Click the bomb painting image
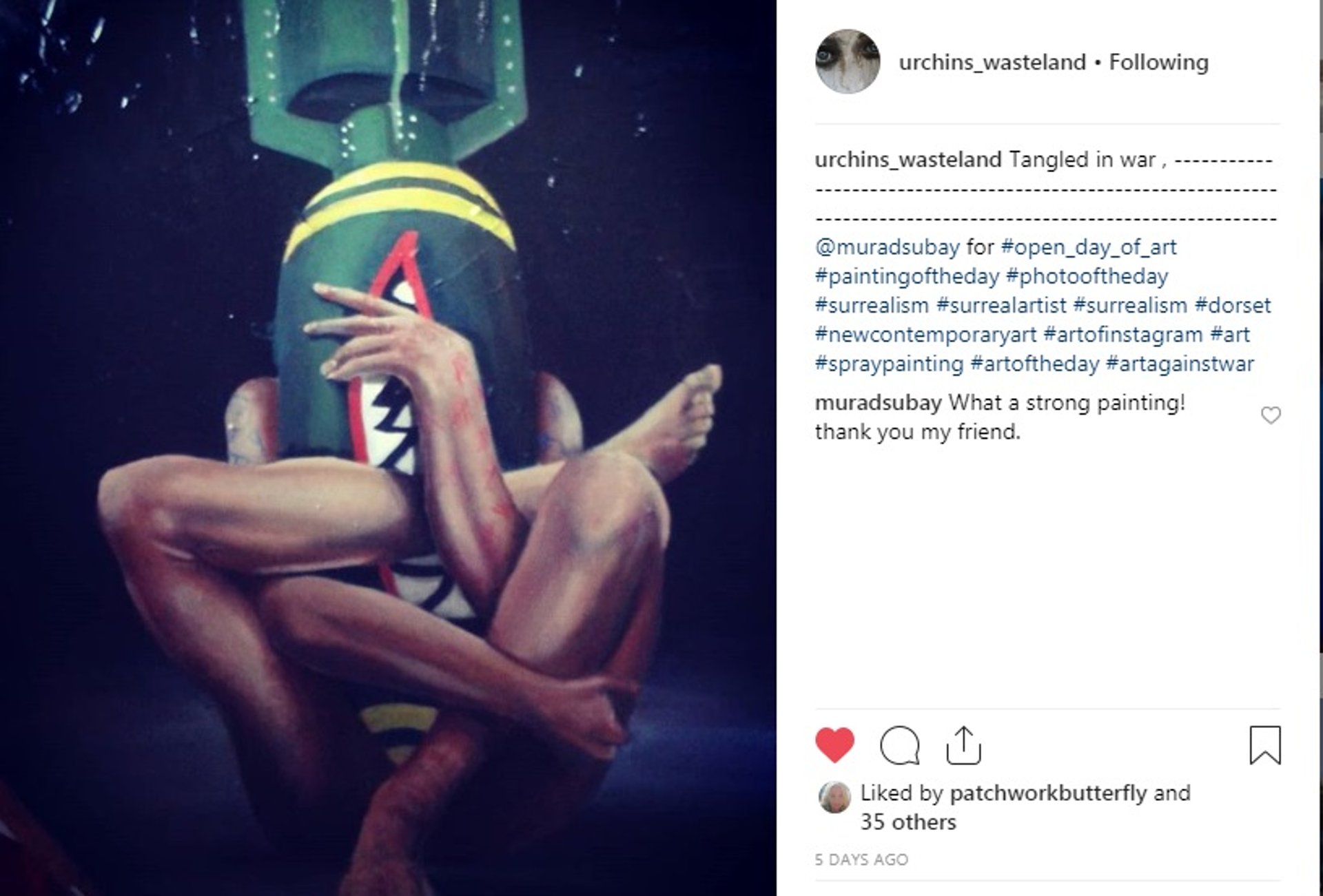 click(x=388, y=448)
